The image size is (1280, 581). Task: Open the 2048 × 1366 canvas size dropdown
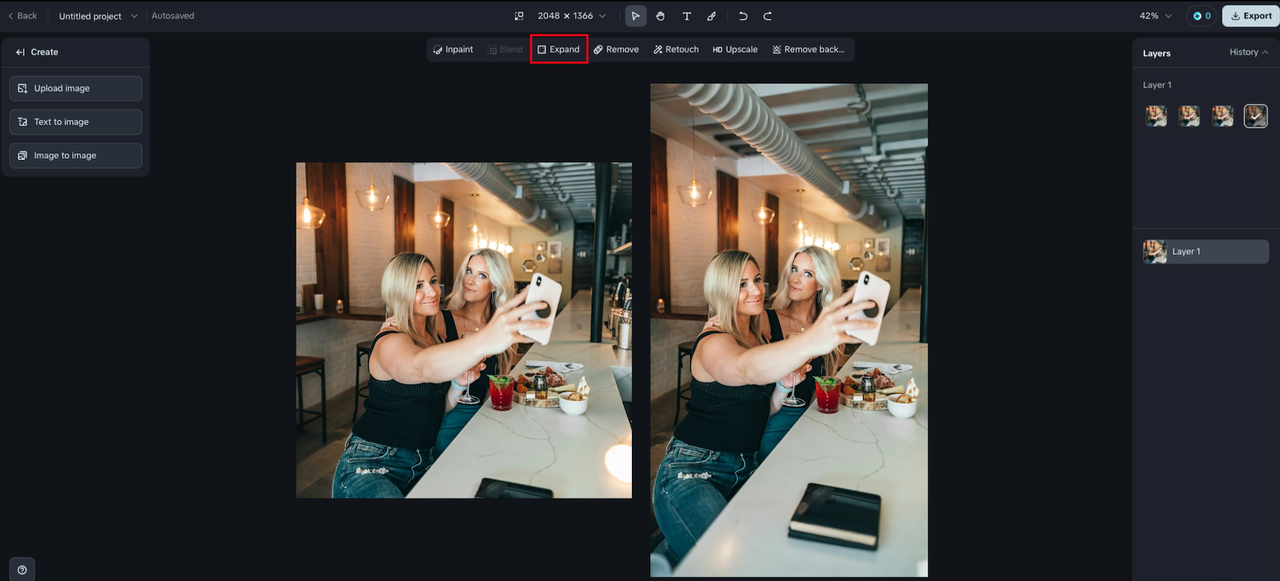pos(572,16)
